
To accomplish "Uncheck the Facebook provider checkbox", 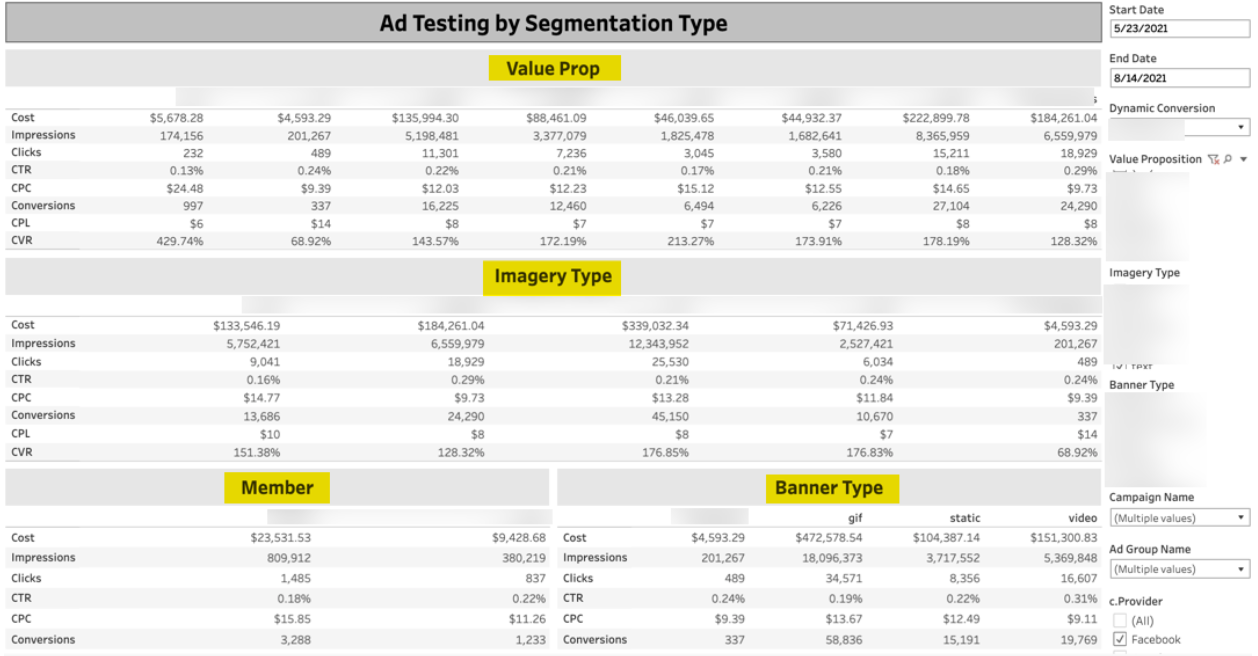I will click(x=1120, y=640).
